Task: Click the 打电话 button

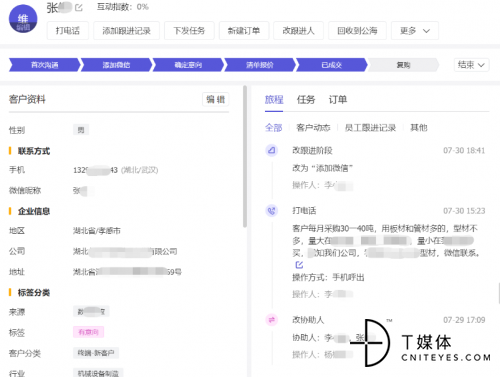Action: pyautogui.click(x=68, y=31)
